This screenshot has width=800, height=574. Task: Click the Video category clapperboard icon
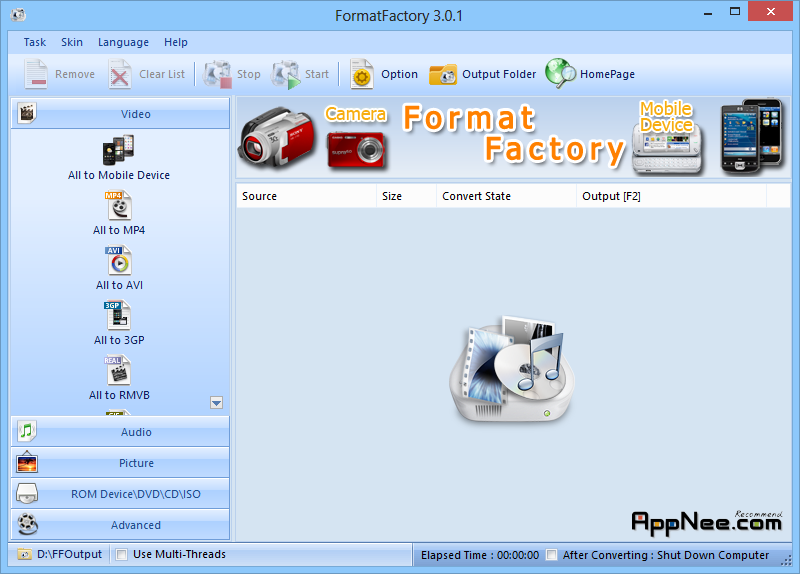pos(27,113)
